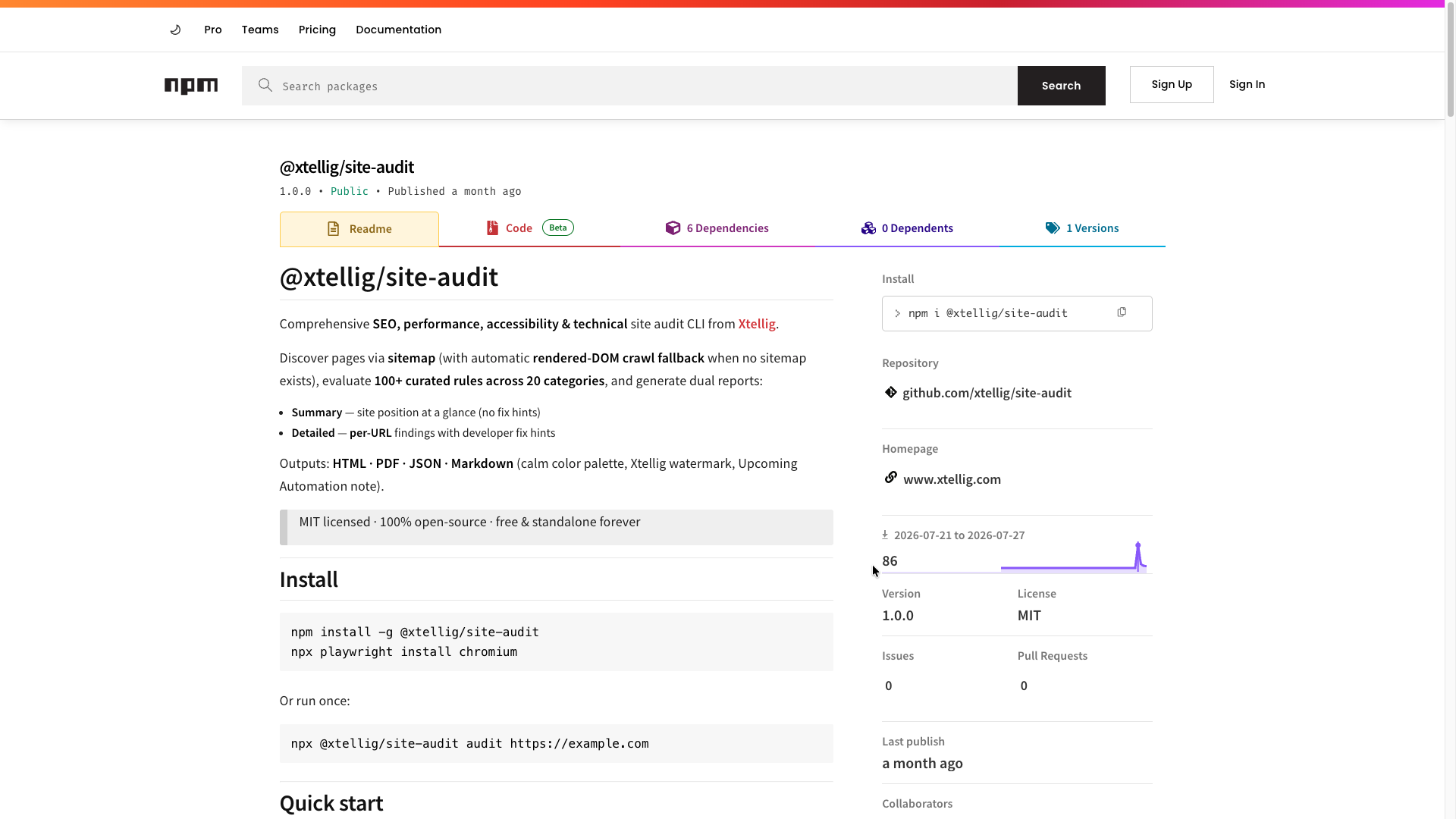
Task: Open github.com/xtellig/site-audit repository link
Action: point(987,393)
